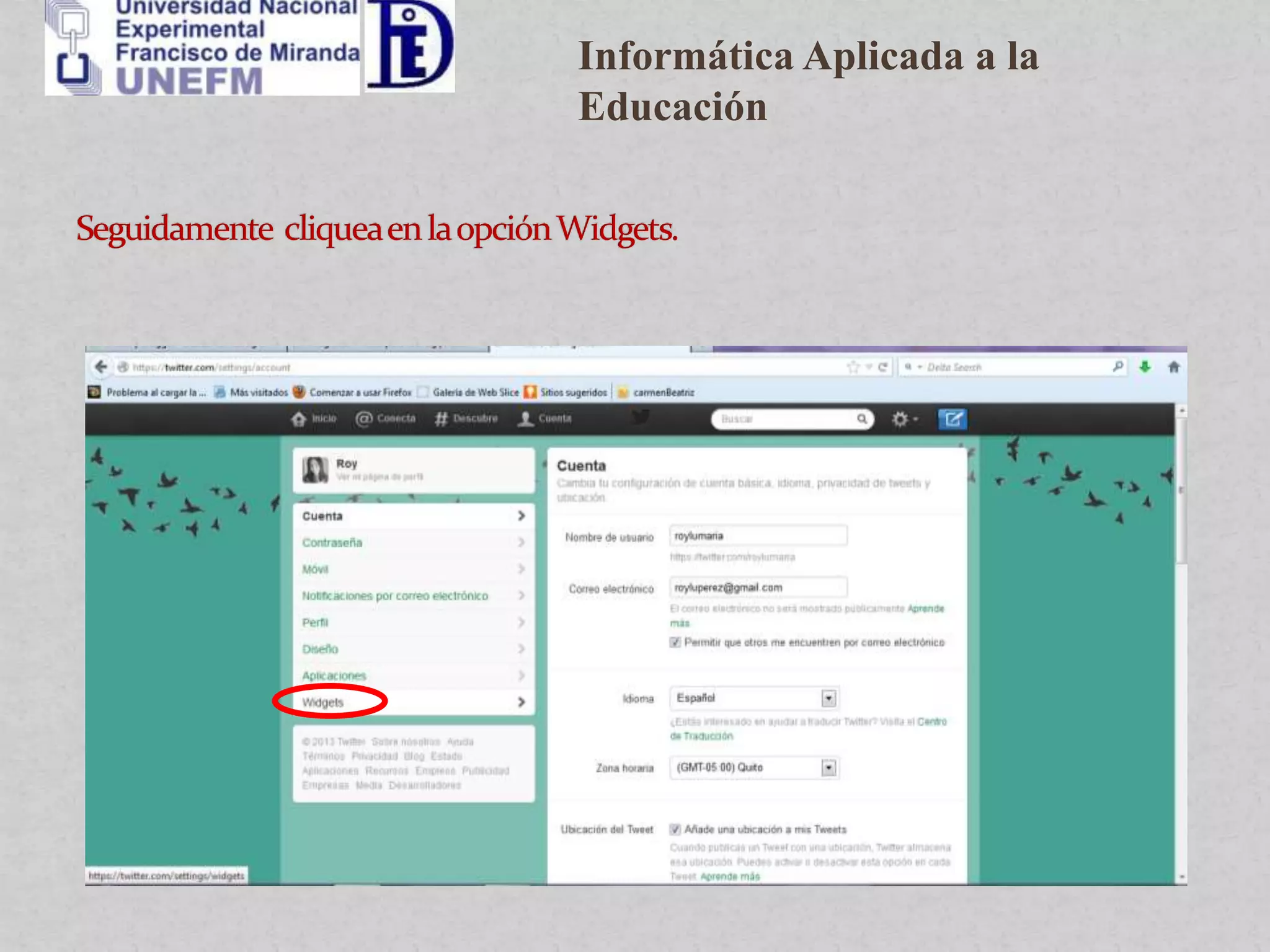Click the chevron beside Contraseña
This screenshot has height=952, width=1270.
[522, 542]
